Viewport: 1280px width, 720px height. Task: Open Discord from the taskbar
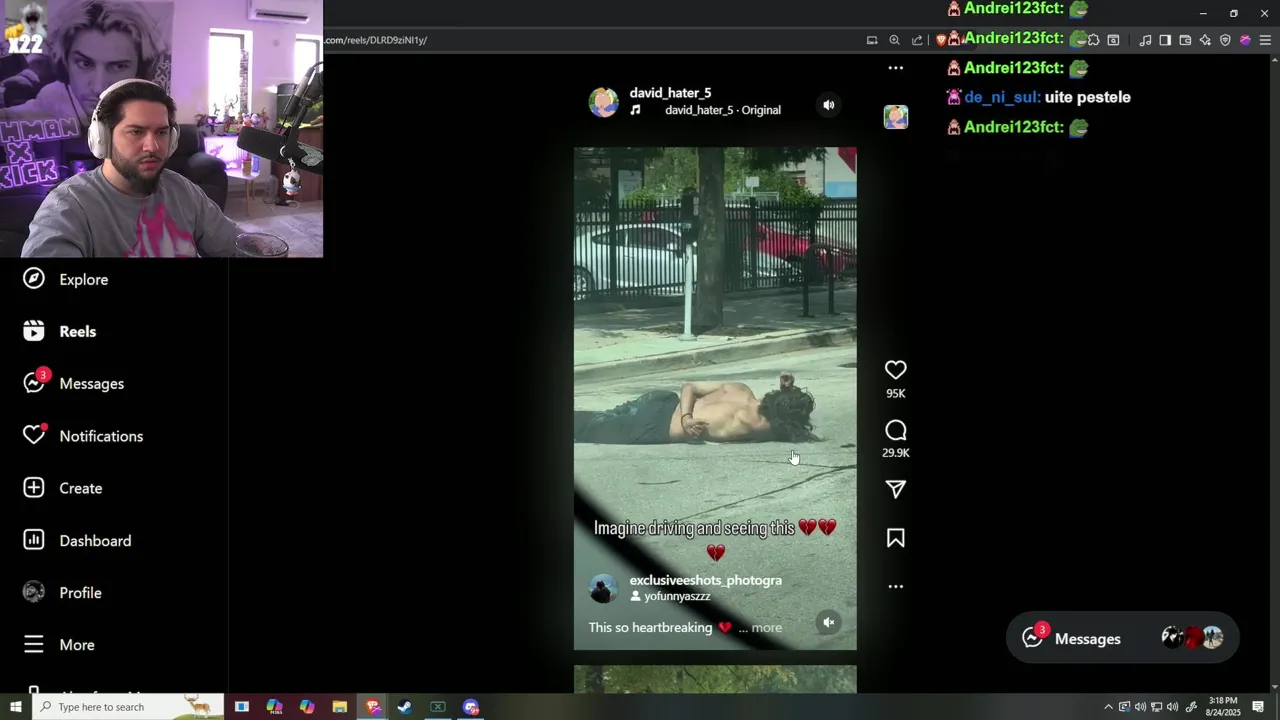pyautogui.click(x=471, y=707)
